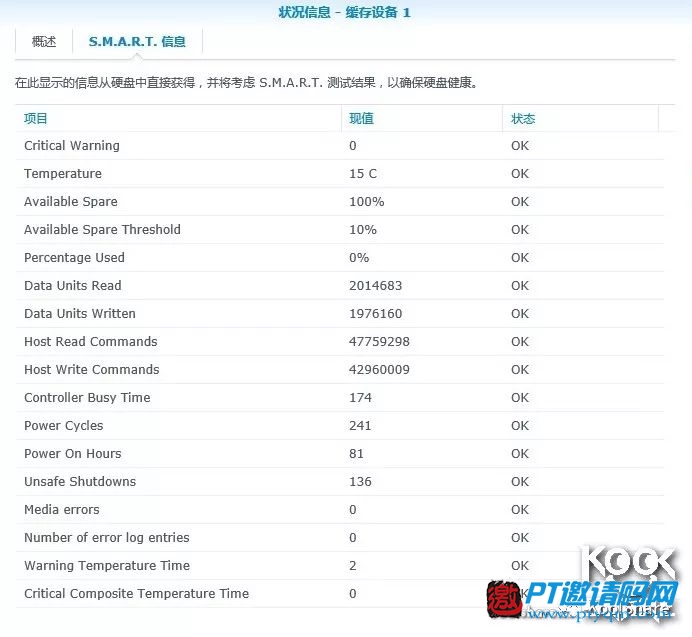
Task: Select the Percentage Used row label
Action: click(x=74, y=258)
